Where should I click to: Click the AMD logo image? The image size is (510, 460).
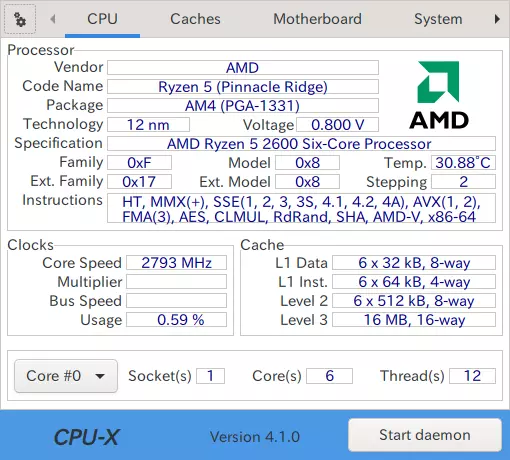439,95
